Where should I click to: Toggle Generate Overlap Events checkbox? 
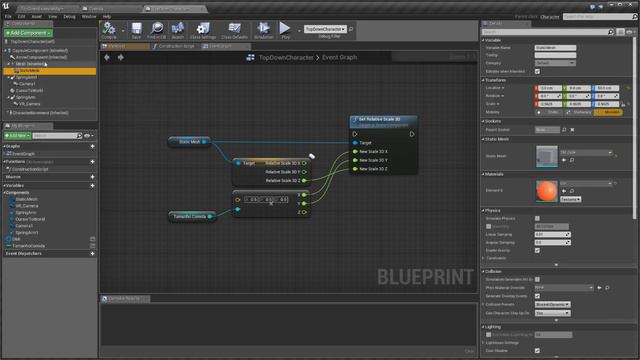click(537, 296)
